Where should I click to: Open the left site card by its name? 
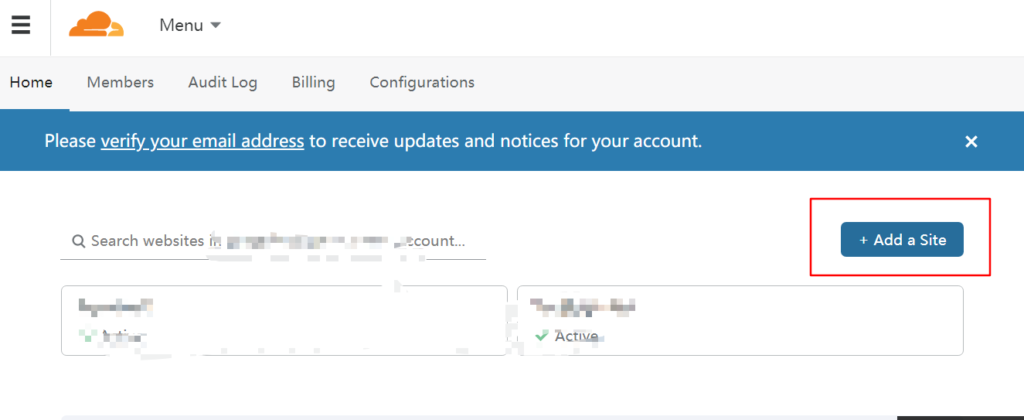point(115,306)
